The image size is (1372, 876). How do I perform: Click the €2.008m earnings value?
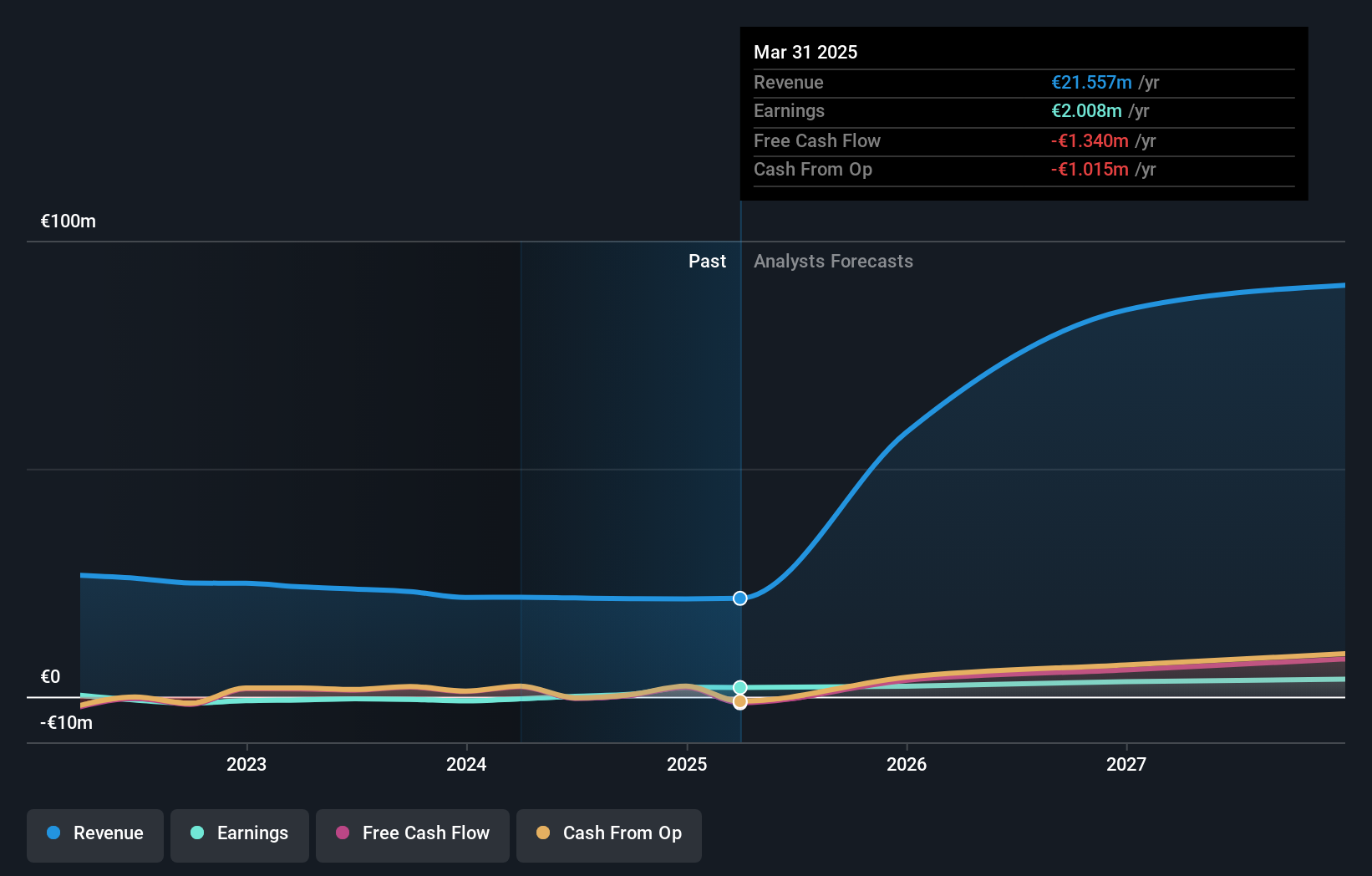(x=1086, y=111)
